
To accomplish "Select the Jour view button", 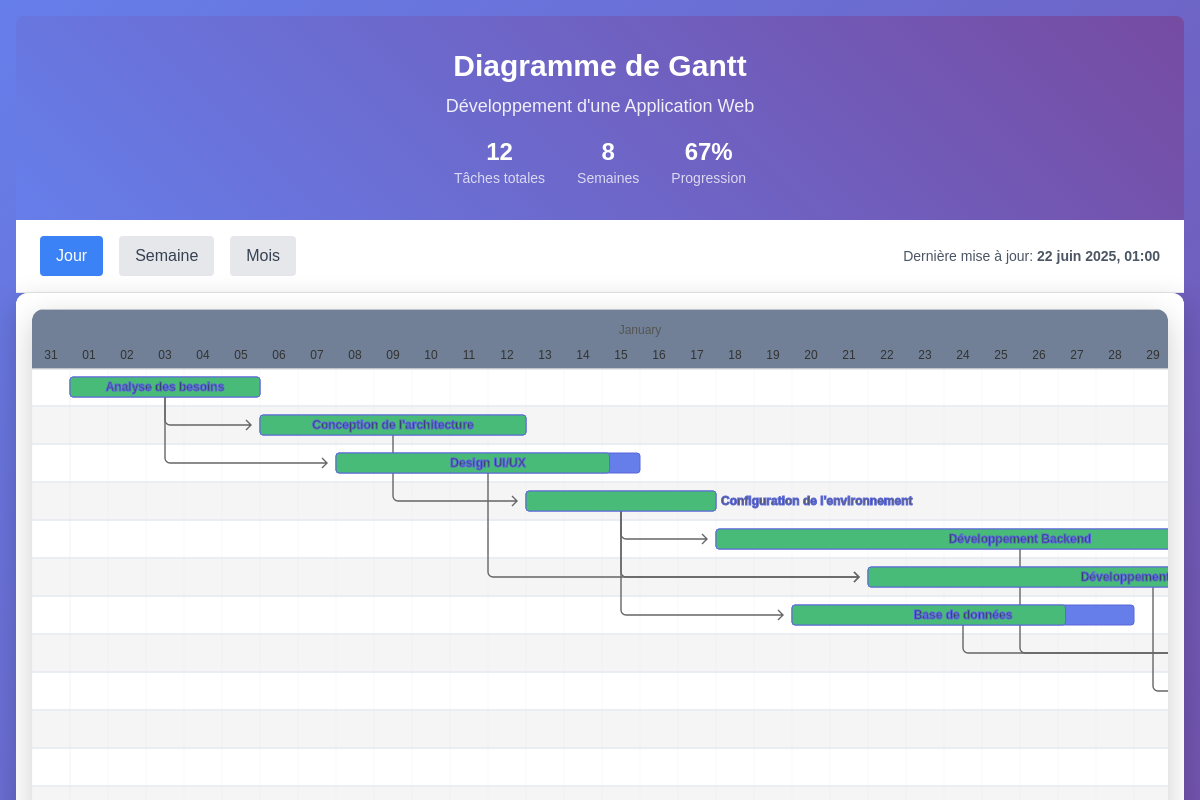I will pos(71,256).
